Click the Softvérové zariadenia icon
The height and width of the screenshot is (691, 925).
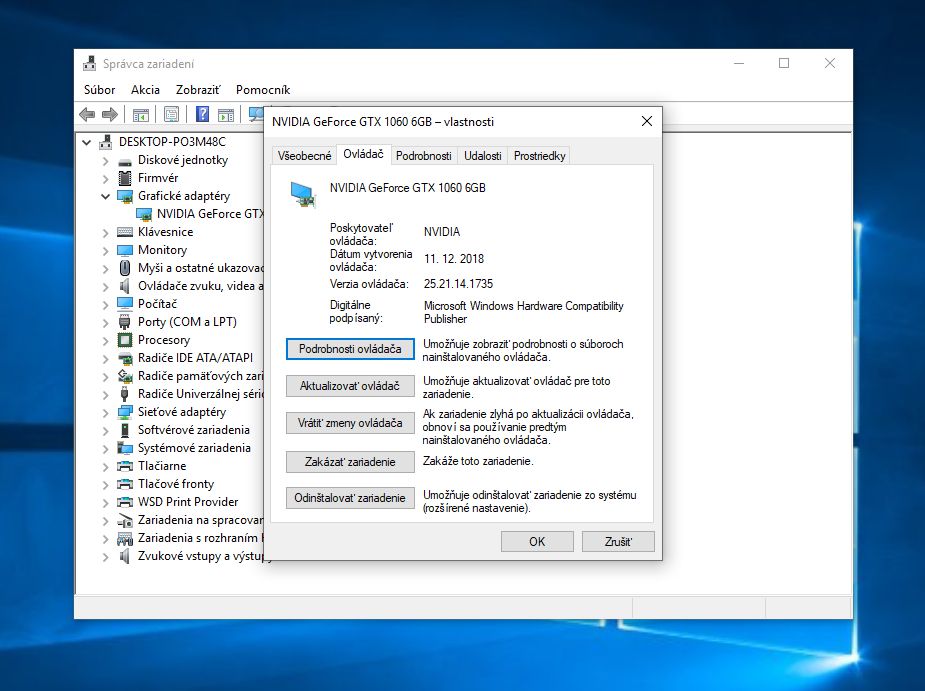124,430
